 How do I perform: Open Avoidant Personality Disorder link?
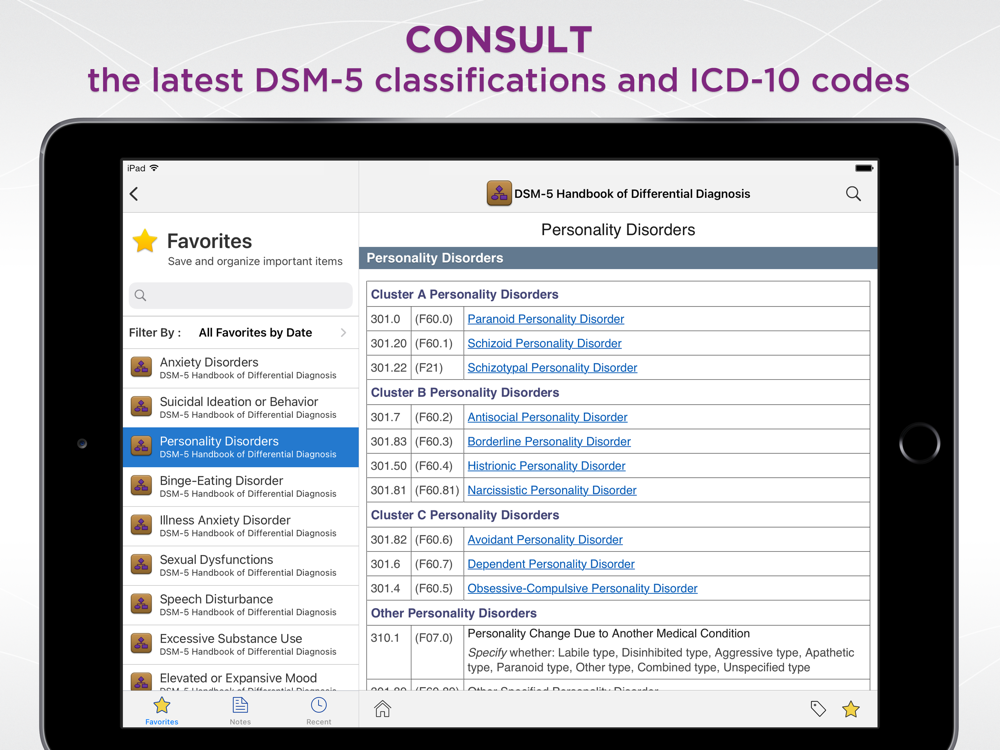pyautogui.click(x=545, y=540)
